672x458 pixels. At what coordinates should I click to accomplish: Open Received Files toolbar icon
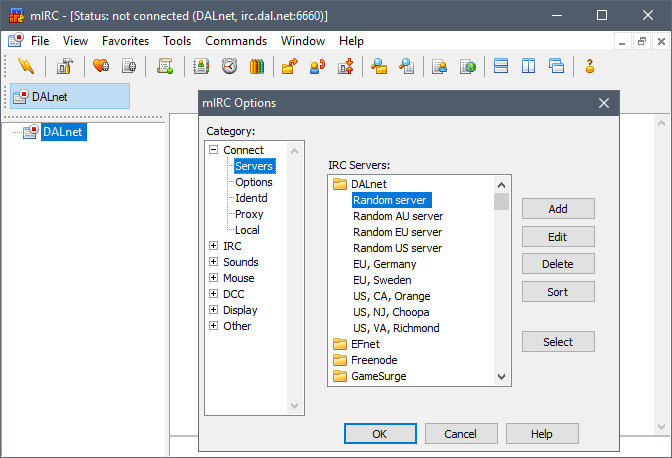(x=379, y=66)
